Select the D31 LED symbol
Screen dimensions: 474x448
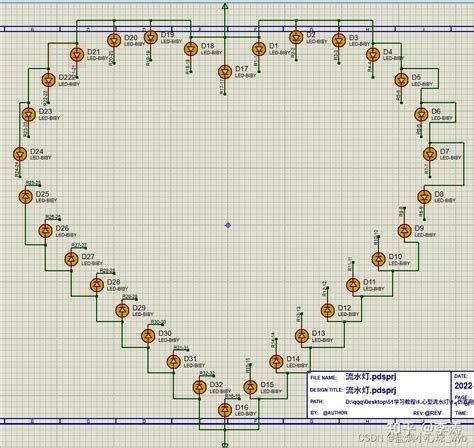click(173, 362)
